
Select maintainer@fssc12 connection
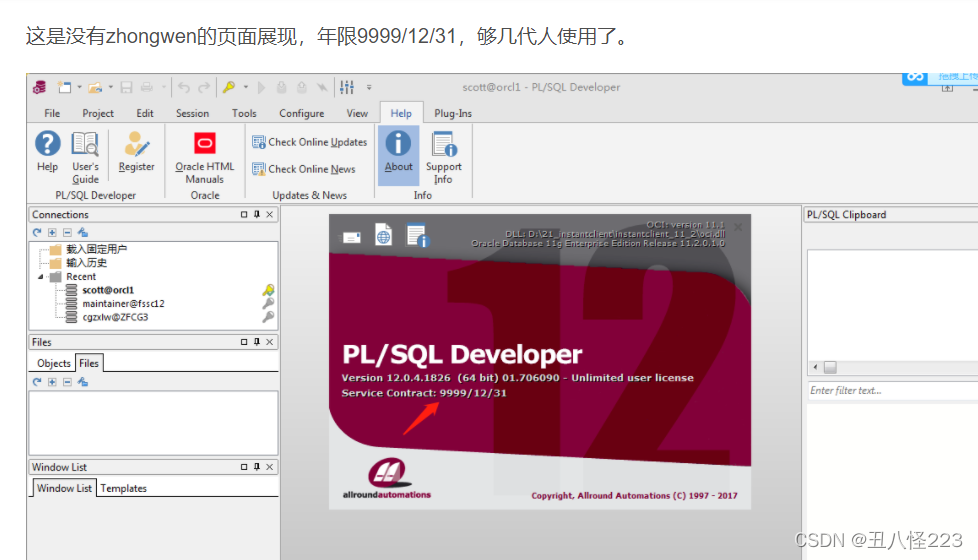click(123, 304)
